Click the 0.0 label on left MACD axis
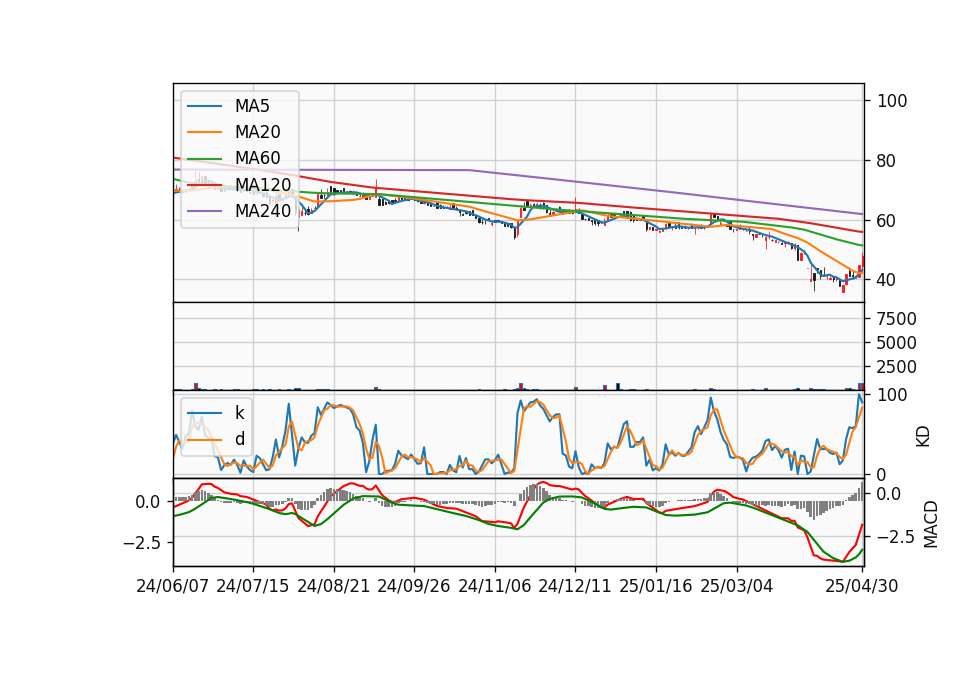960x690 pixels. [148, 502]
